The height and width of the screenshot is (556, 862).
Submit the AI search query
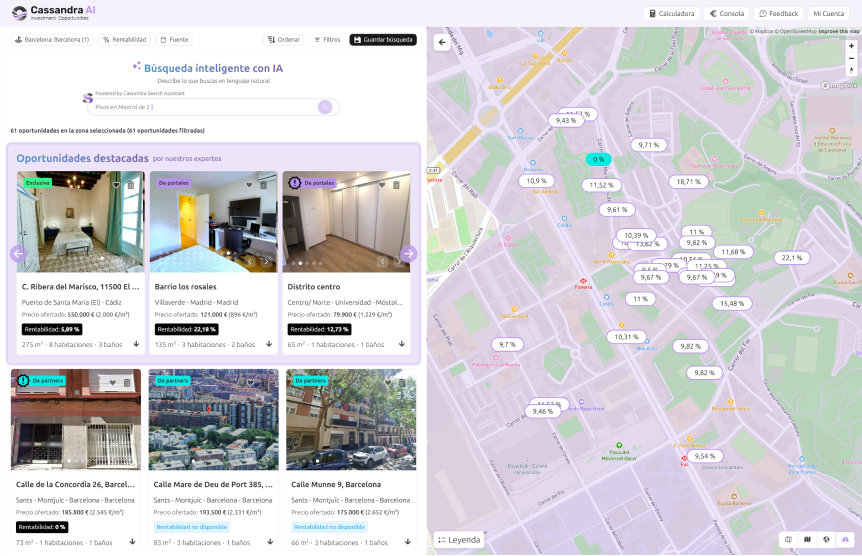click(x=325, y=107)
